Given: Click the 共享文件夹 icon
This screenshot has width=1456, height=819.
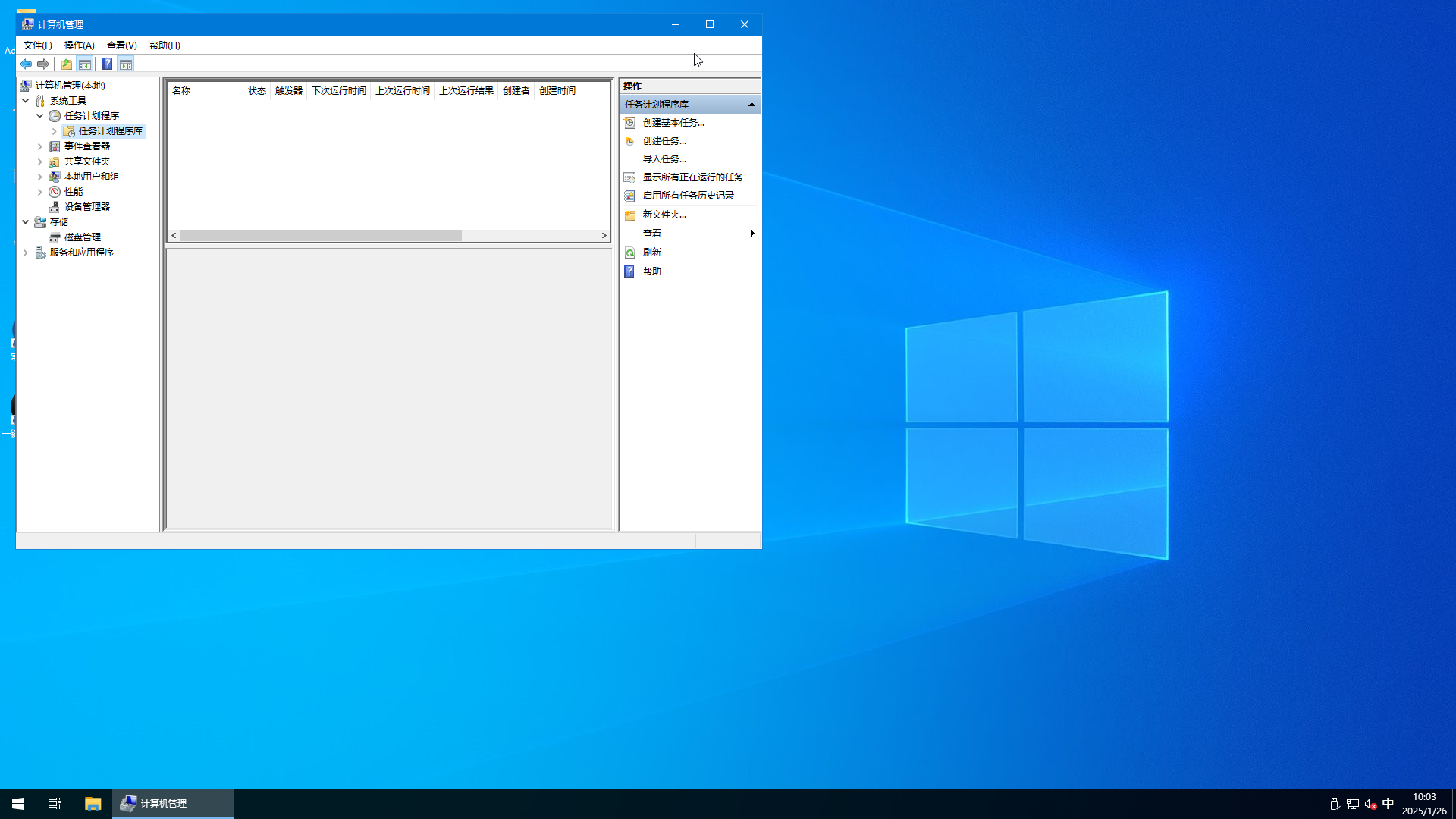Looking at the screenshot, I should [55, 162].
